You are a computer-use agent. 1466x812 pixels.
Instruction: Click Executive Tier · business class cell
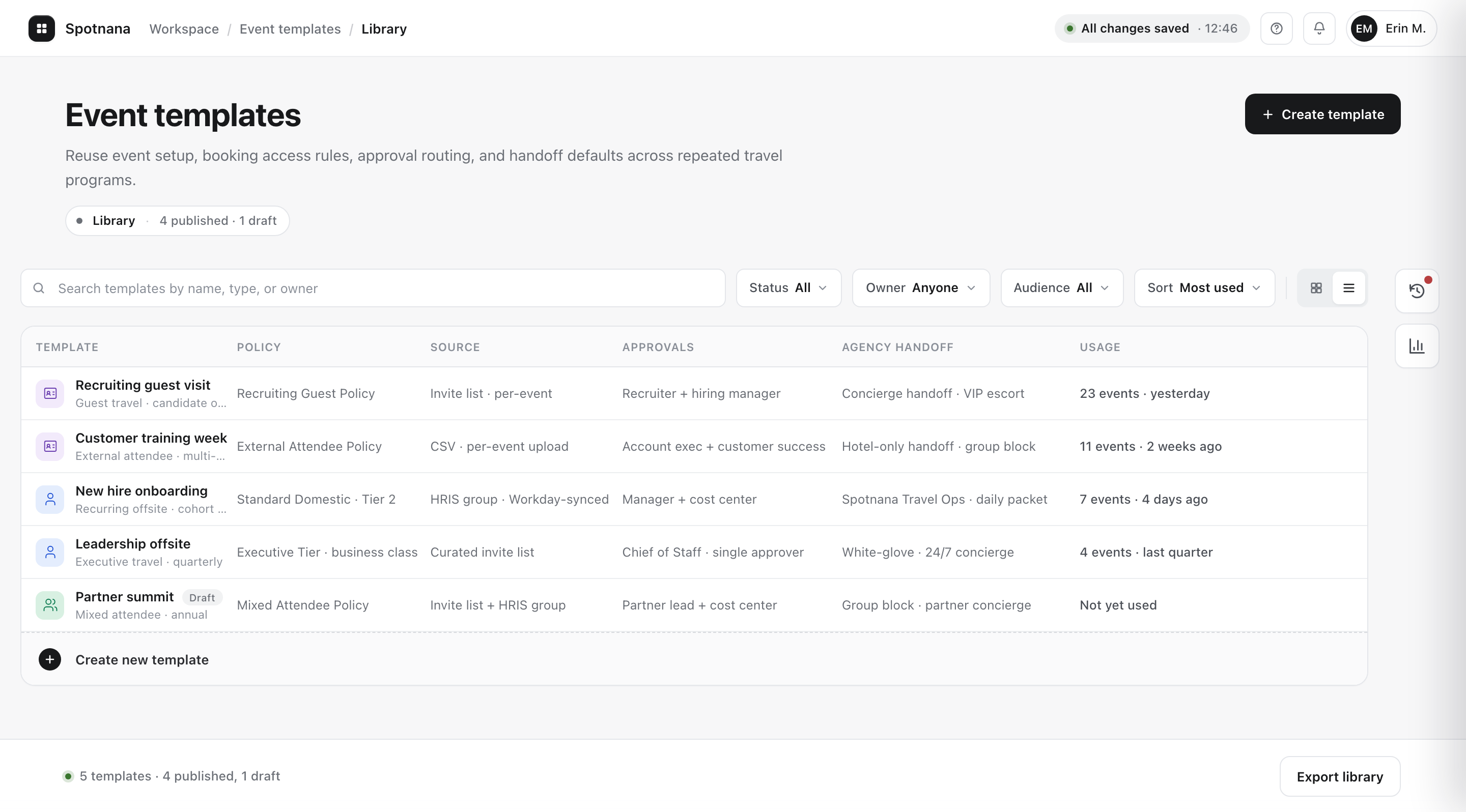point(327,552)
